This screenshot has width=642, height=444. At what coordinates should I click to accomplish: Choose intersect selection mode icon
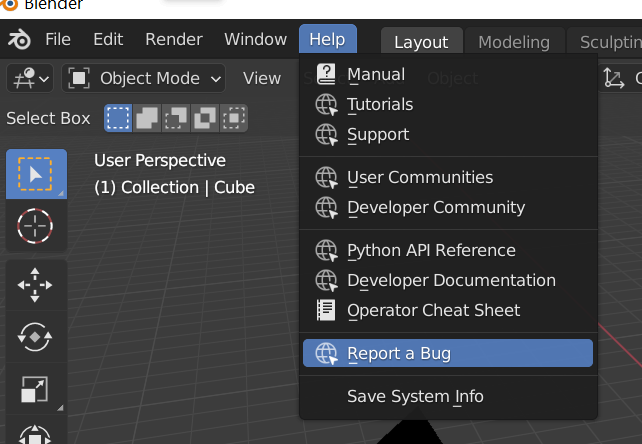(234, 118)
